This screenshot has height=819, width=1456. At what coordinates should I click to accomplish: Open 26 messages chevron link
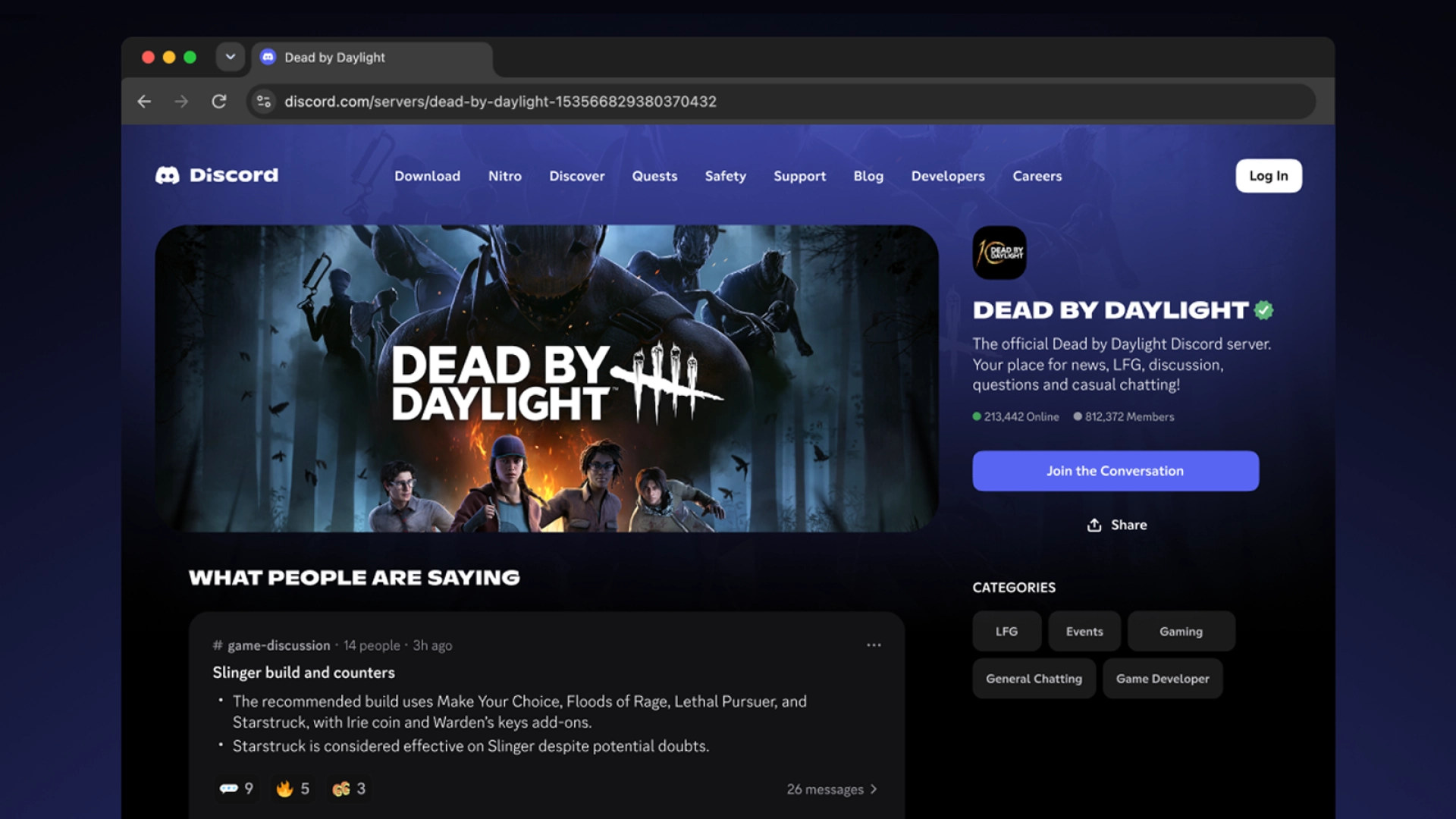(832, 789)
